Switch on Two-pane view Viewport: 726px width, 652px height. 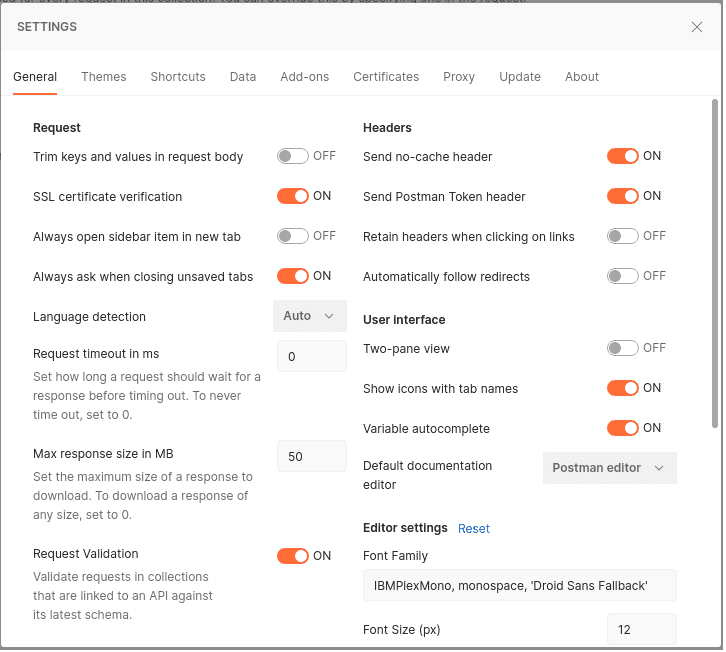(x=623, y=348)
